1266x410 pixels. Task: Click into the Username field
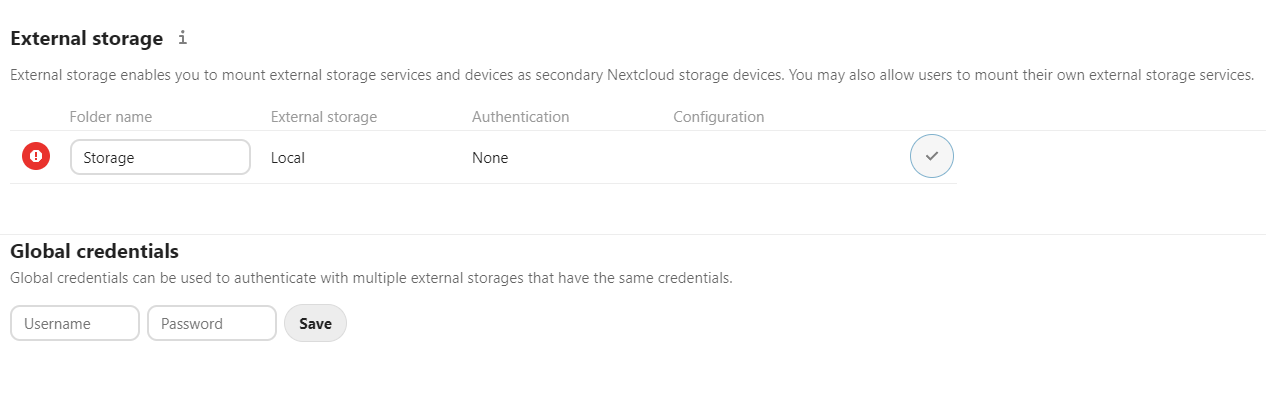coord(75,323)
